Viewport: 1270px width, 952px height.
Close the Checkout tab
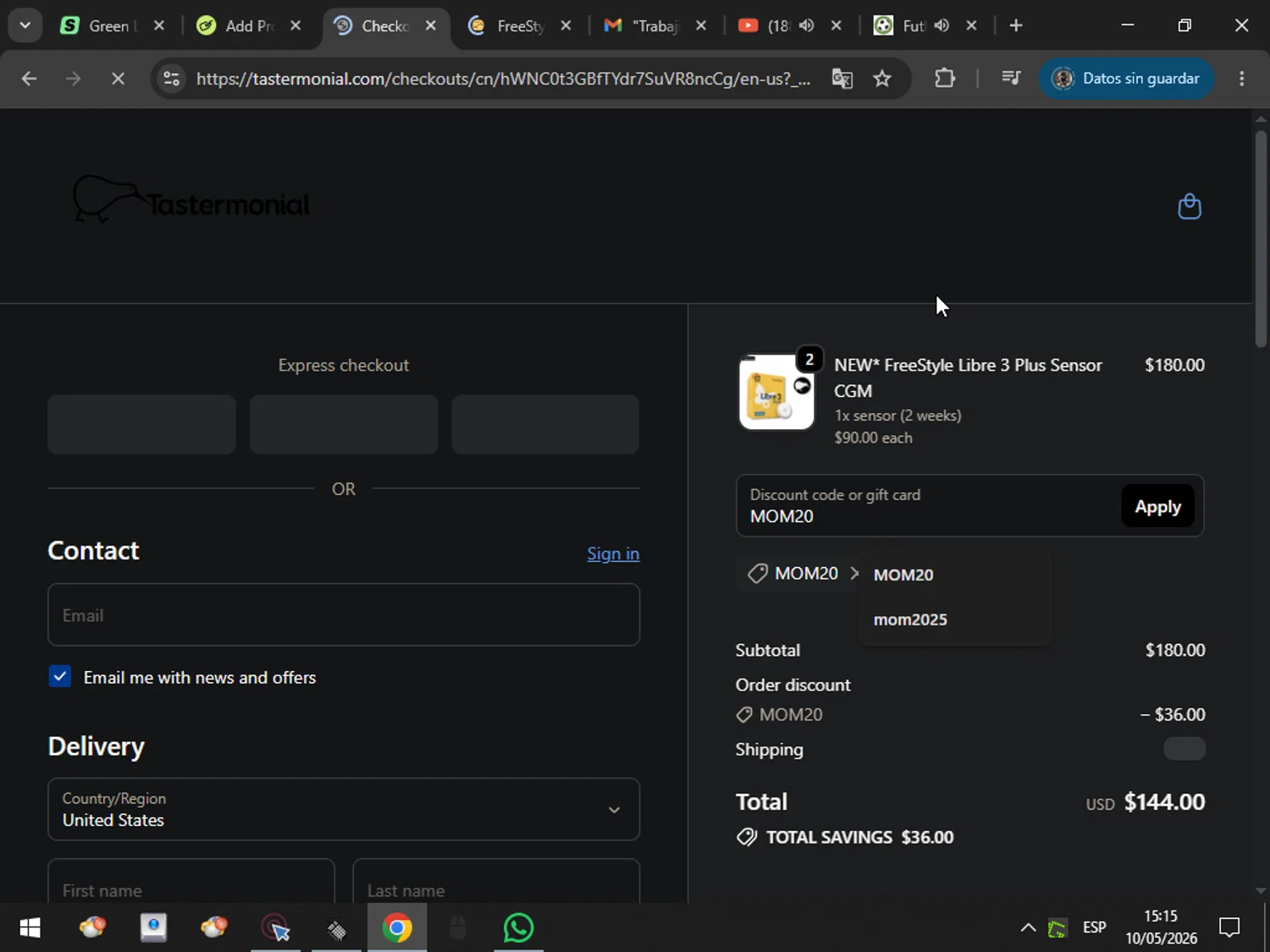click(431, 25)
